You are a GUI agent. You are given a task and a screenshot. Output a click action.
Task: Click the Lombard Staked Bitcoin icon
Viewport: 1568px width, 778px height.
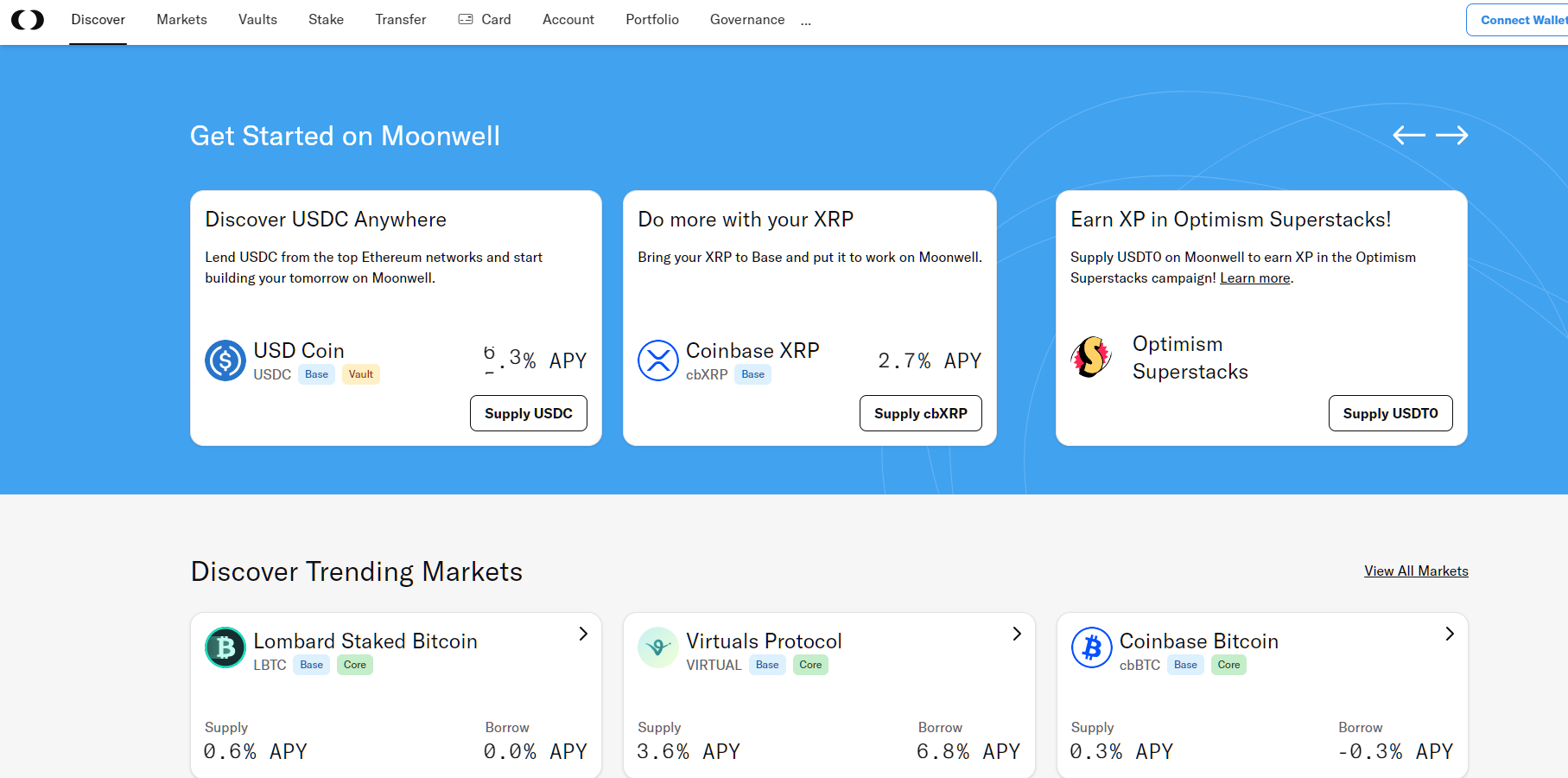[x=225, y=647]
